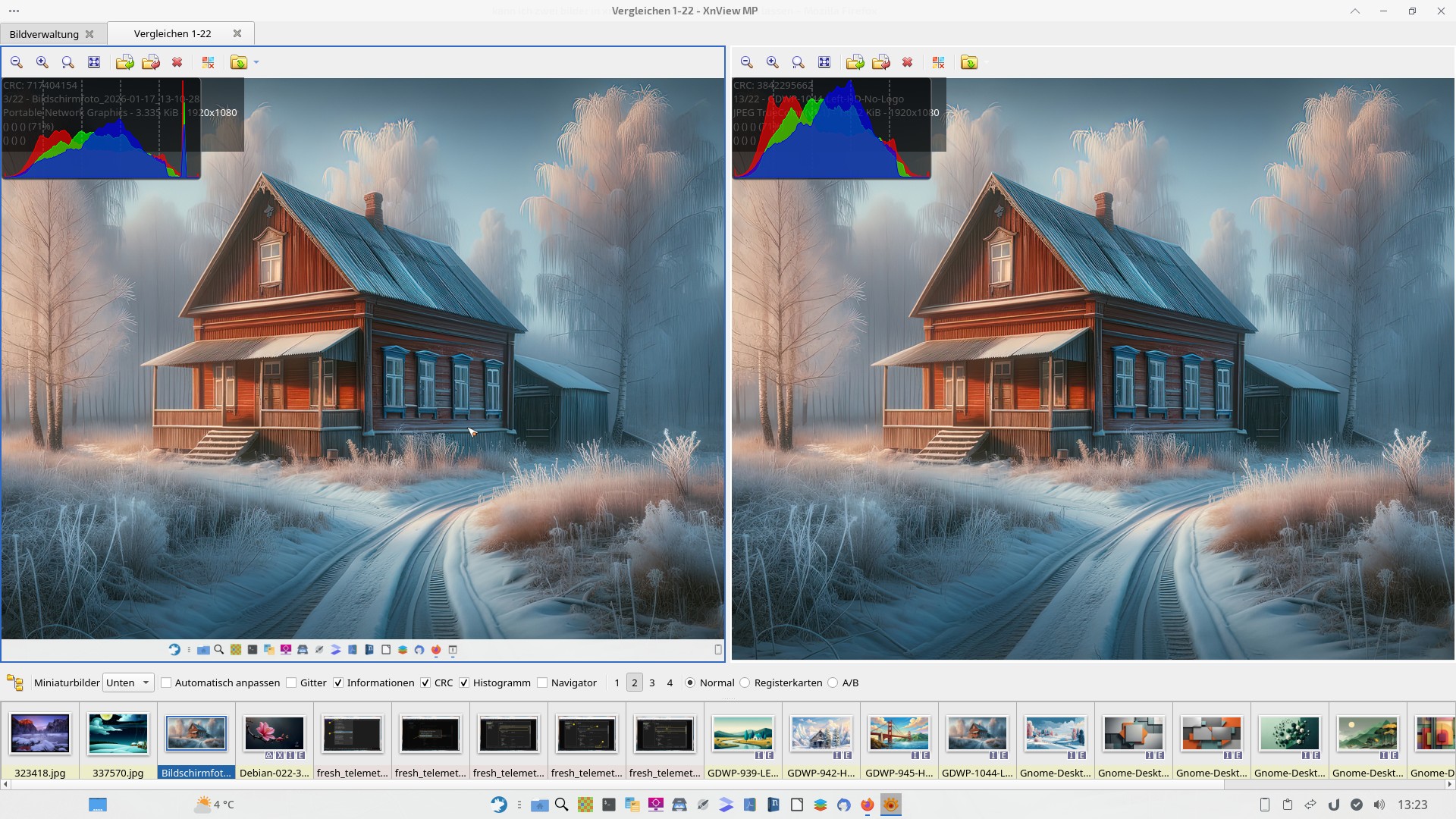Zoom out in the left comparison pane
The width and height of the screenshot is (1456, 819).
[17, 62]
